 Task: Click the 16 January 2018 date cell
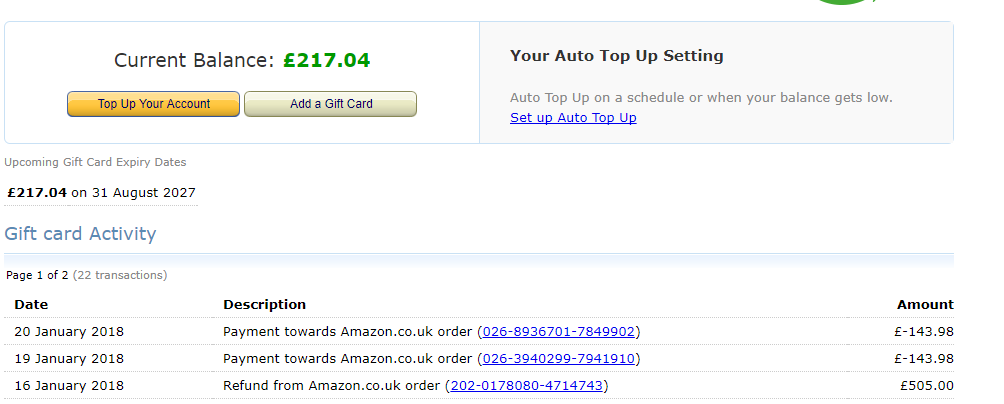(x=69, y=385)
